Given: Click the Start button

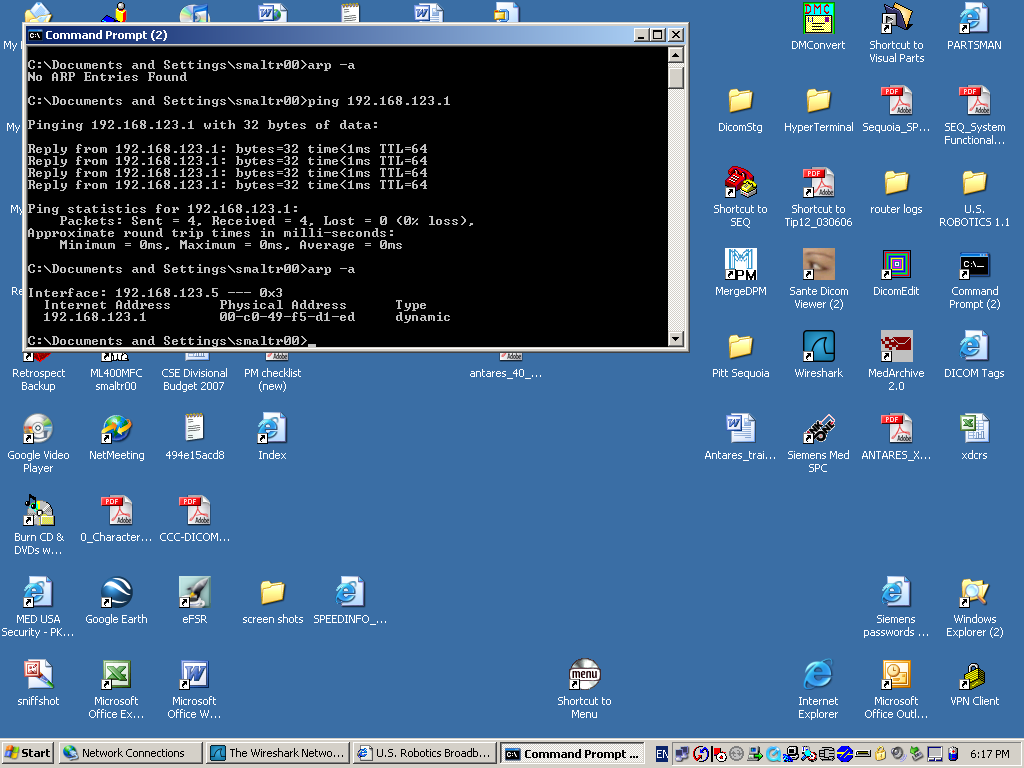Looking at the screenshot, I should pos(28,753).
